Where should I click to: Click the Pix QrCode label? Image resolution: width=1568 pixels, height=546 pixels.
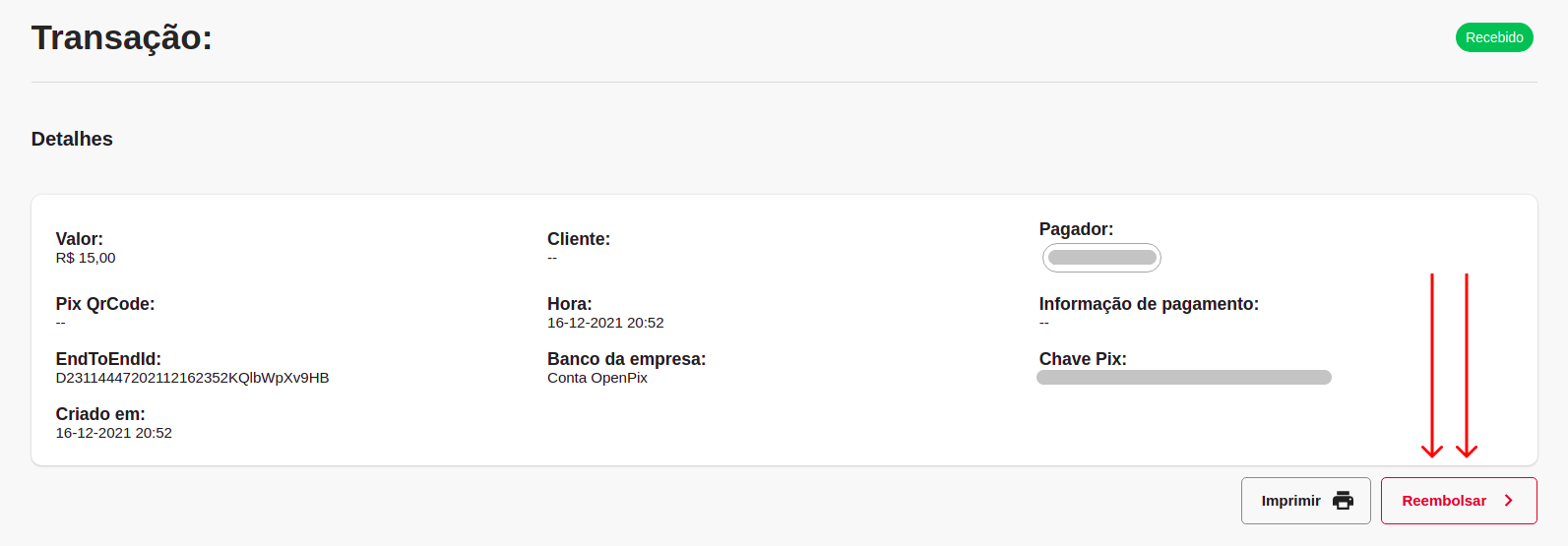105,304
